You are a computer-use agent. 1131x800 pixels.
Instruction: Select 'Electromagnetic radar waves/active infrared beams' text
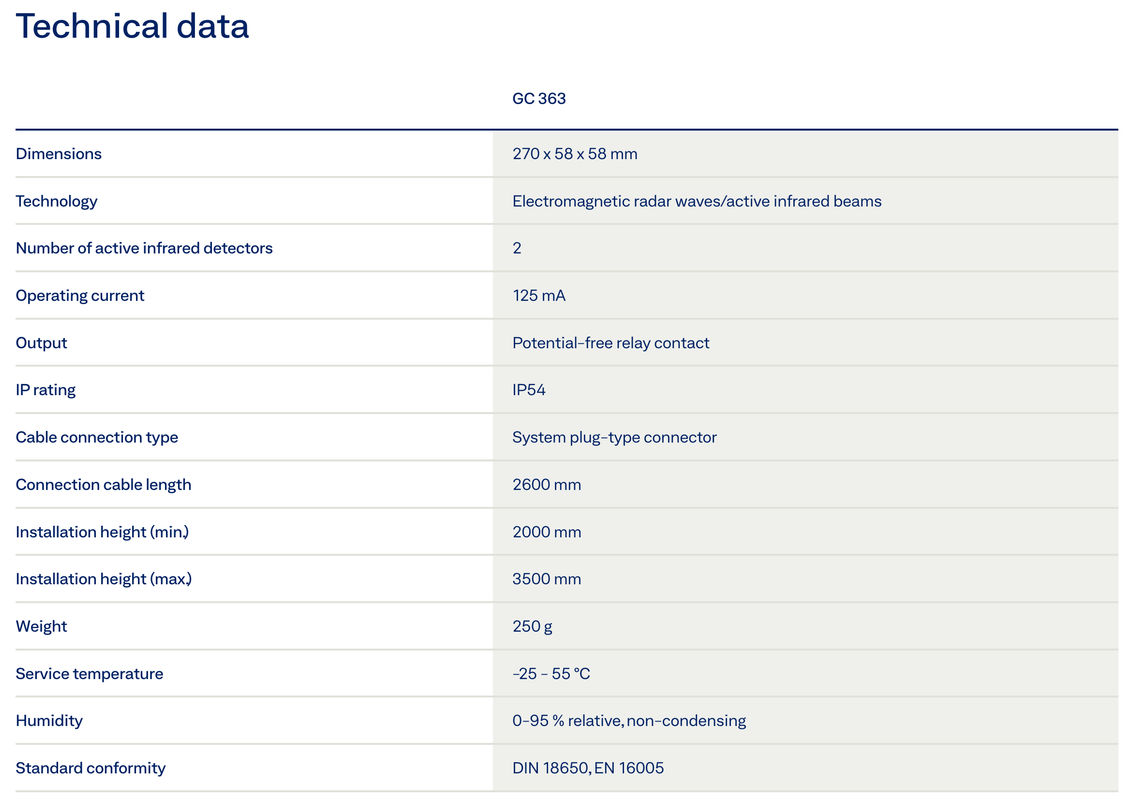(697, 201)
